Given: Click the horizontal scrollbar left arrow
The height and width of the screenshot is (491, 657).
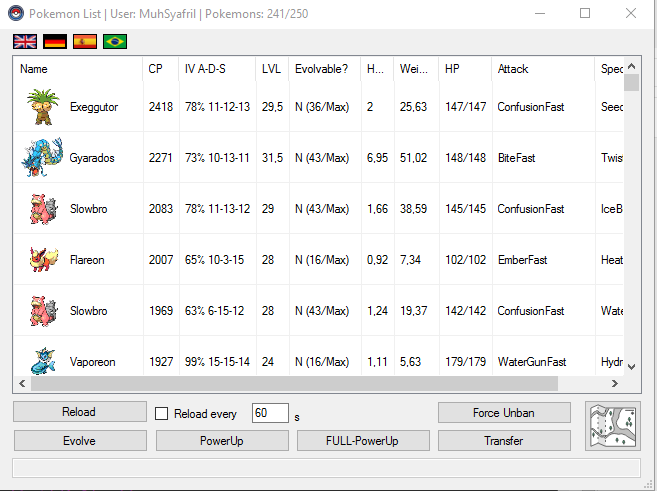Looking at the screenshot, I should pos(22,383).
